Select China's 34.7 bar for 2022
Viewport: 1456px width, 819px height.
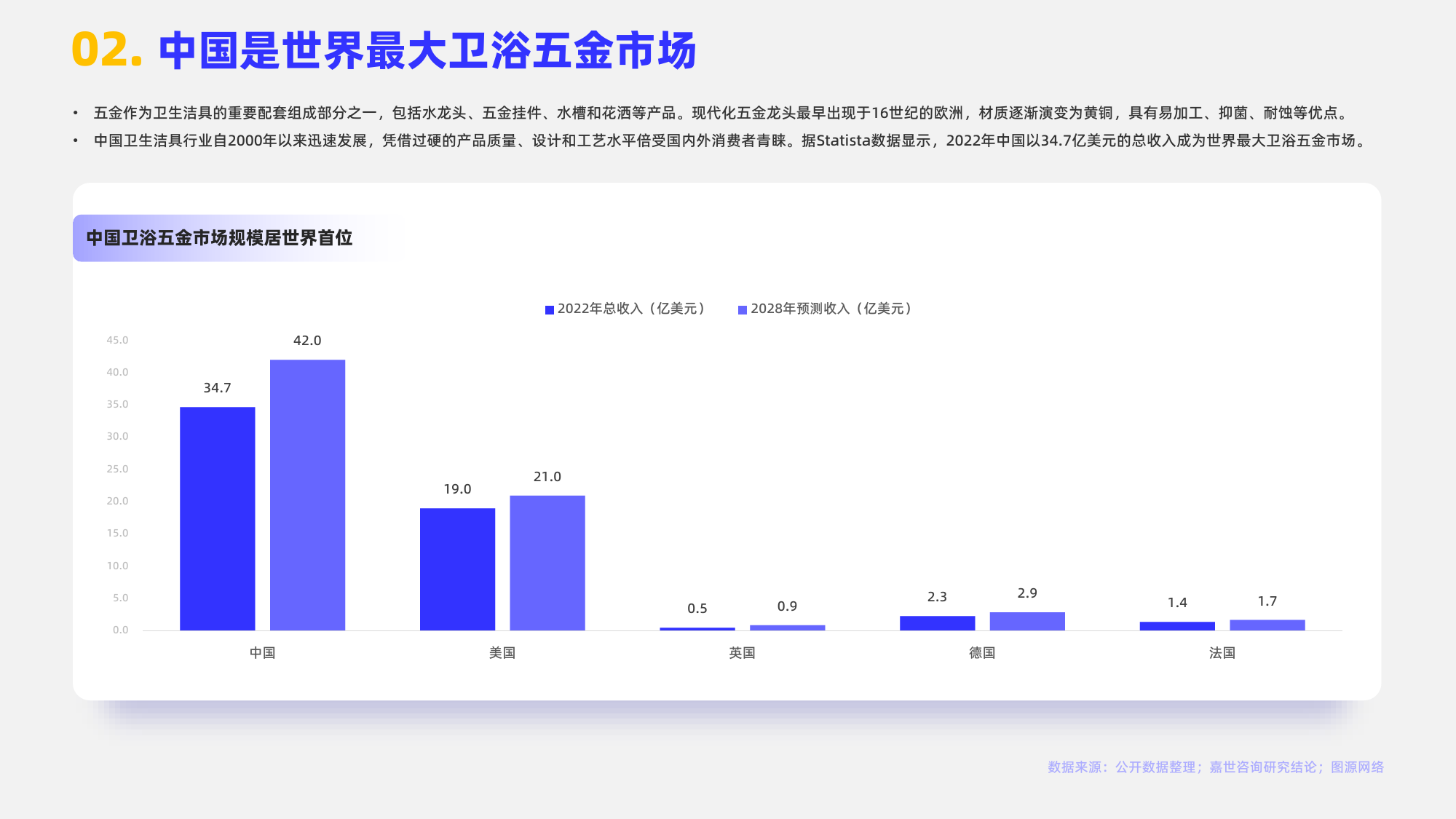tap(217, 518)
